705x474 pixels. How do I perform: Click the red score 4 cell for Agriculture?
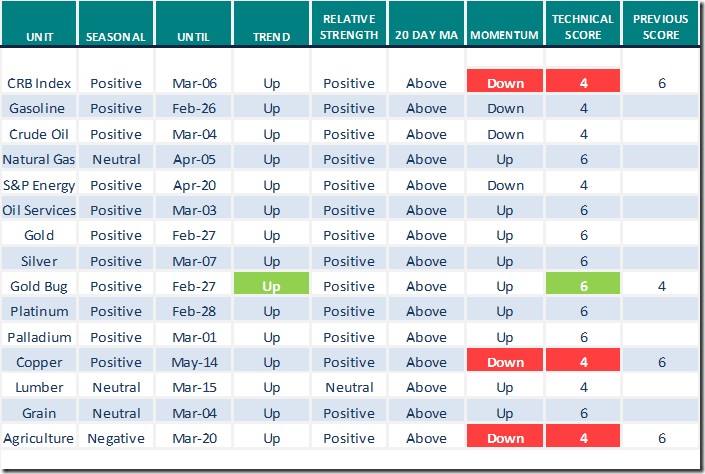(x=583, y=438)
